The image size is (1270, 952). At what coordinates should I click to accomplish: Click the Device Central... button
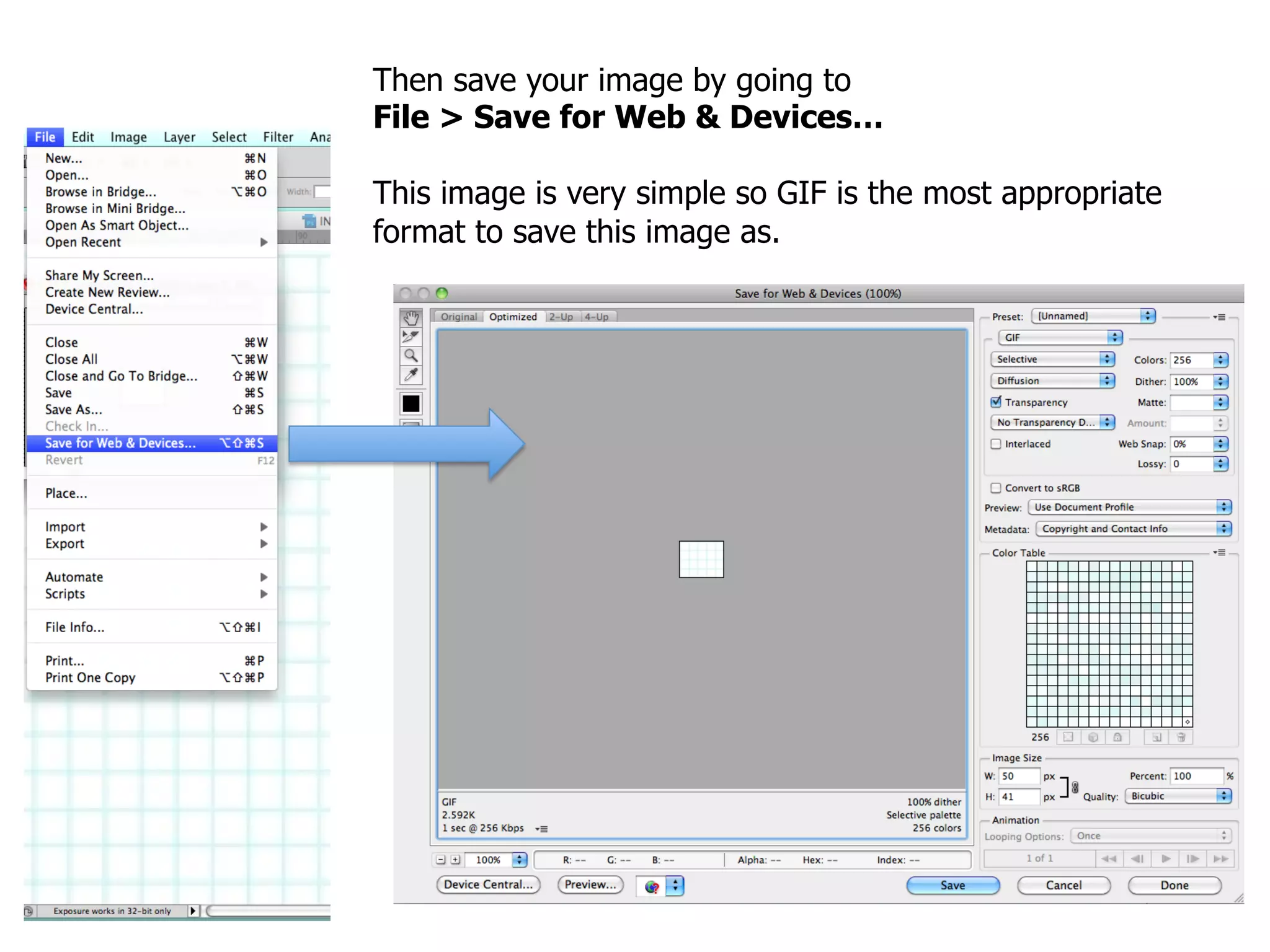(488, 884)
